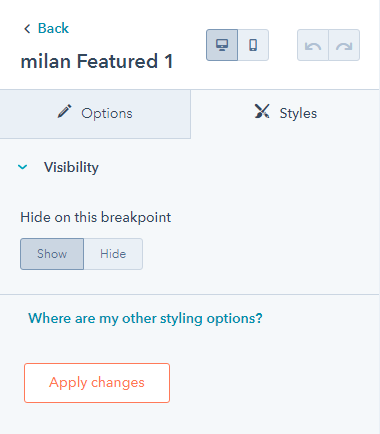Click the back chevron arrow icon
380x434 pixels.
point(27,29)
